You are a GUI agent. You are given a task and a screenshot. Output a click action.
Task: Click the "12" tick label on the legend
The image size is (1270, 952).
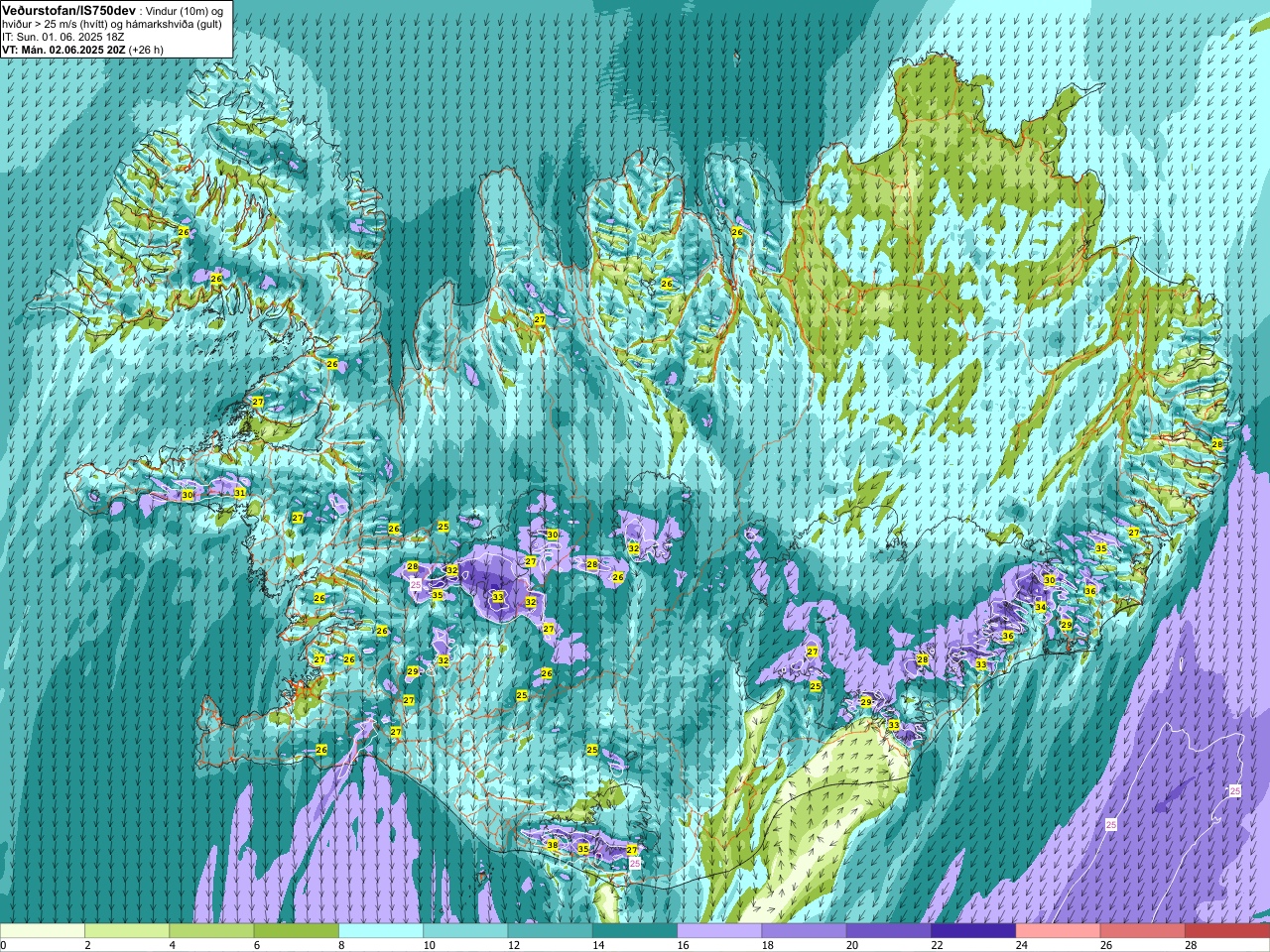(x=514, y=945)
